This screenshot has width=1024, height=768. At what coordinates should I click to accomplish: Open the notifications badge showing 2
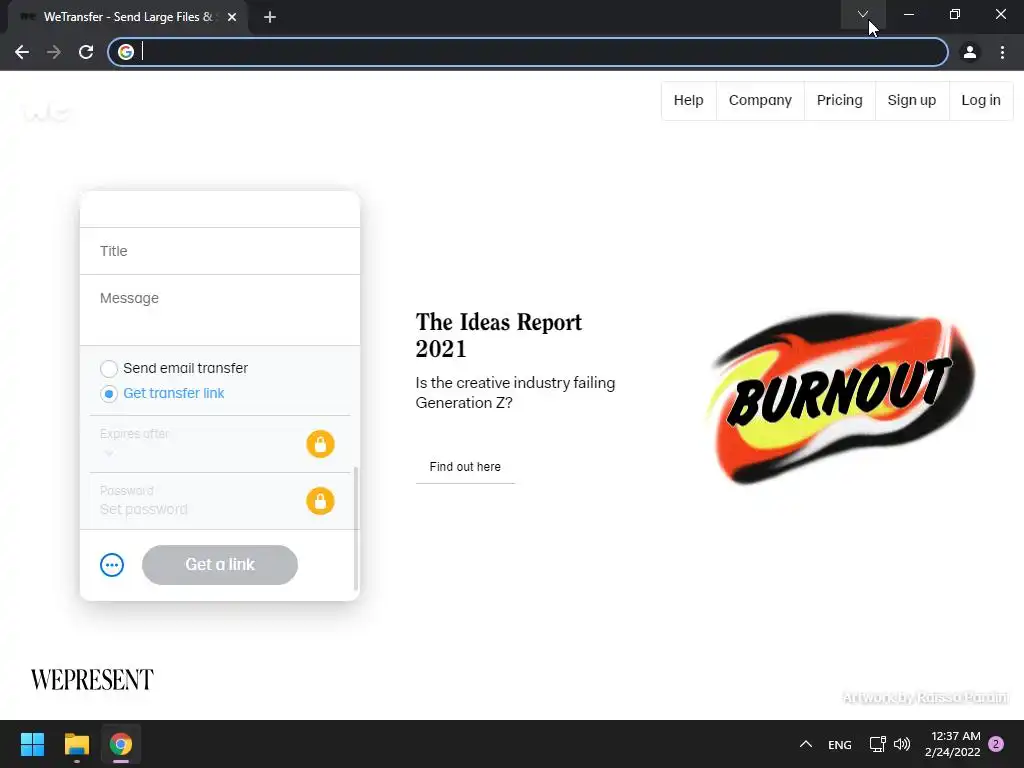[996, 744]
